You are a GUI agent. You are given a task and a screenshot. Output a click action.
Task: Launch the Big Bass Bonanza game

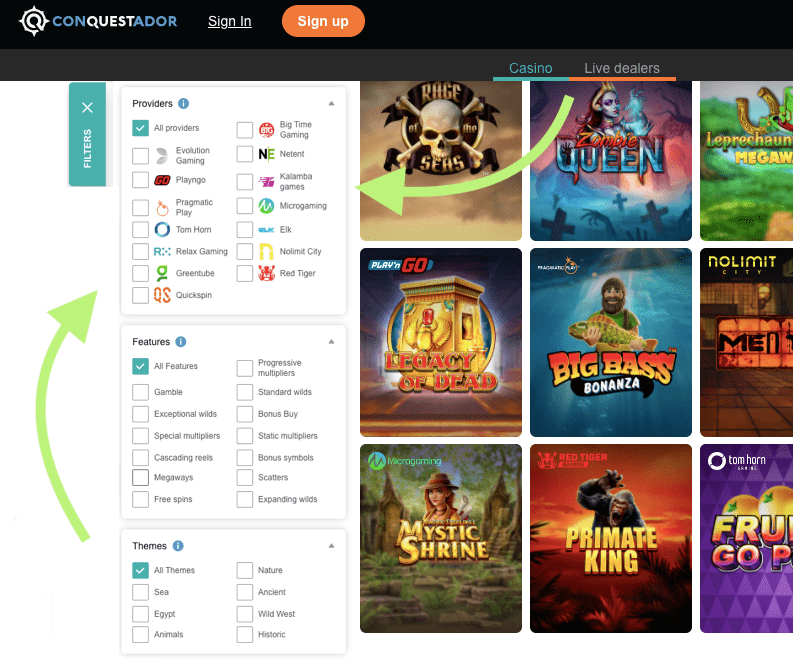coord(611,342)
